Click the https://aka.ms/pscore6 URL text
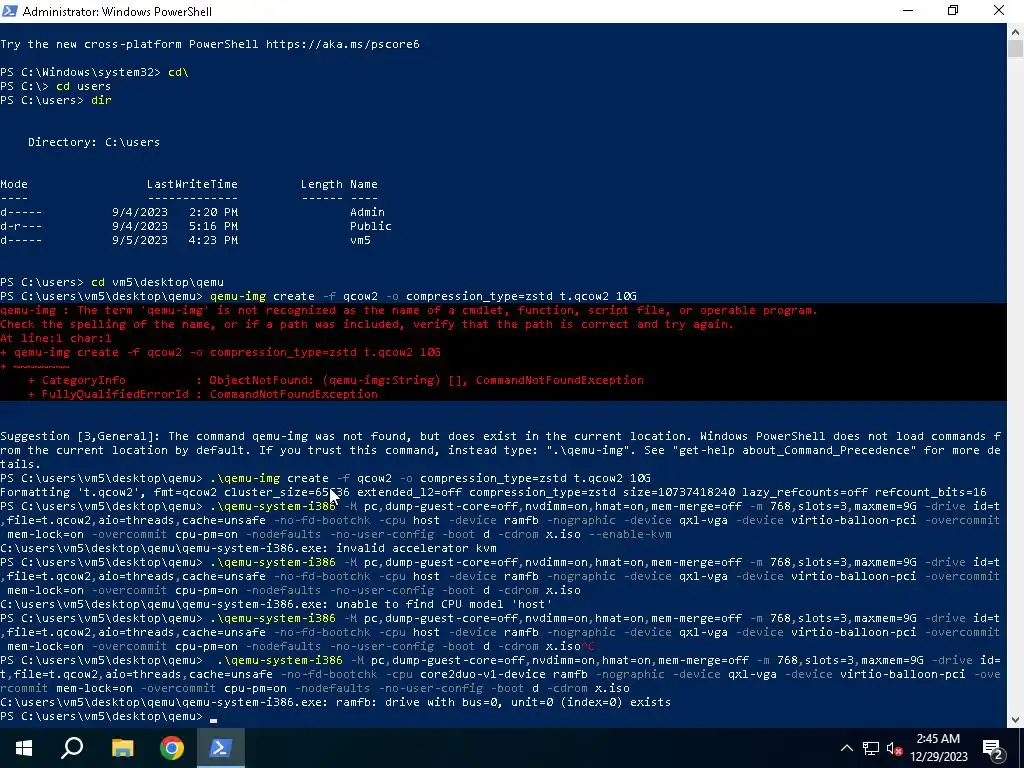 [343, 44]
